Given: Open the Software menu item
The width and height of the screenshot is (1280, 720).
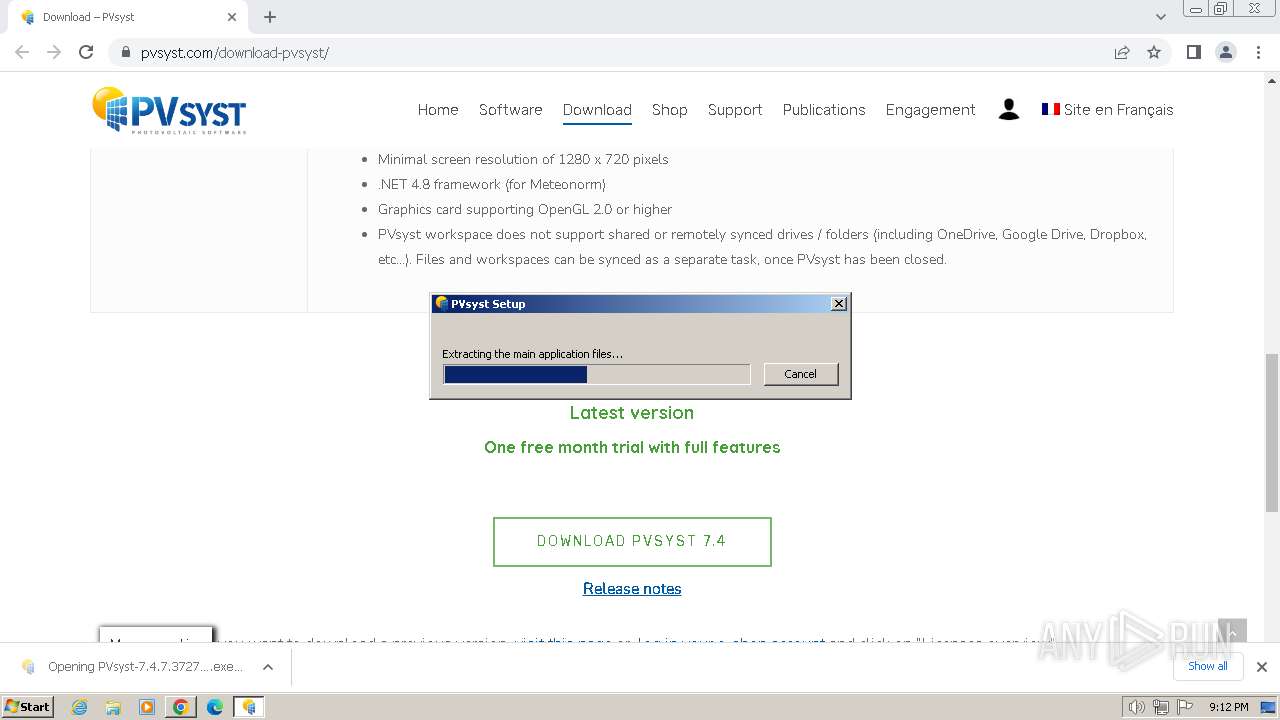Looking at the screenshot, I should [x=510, y=110].
